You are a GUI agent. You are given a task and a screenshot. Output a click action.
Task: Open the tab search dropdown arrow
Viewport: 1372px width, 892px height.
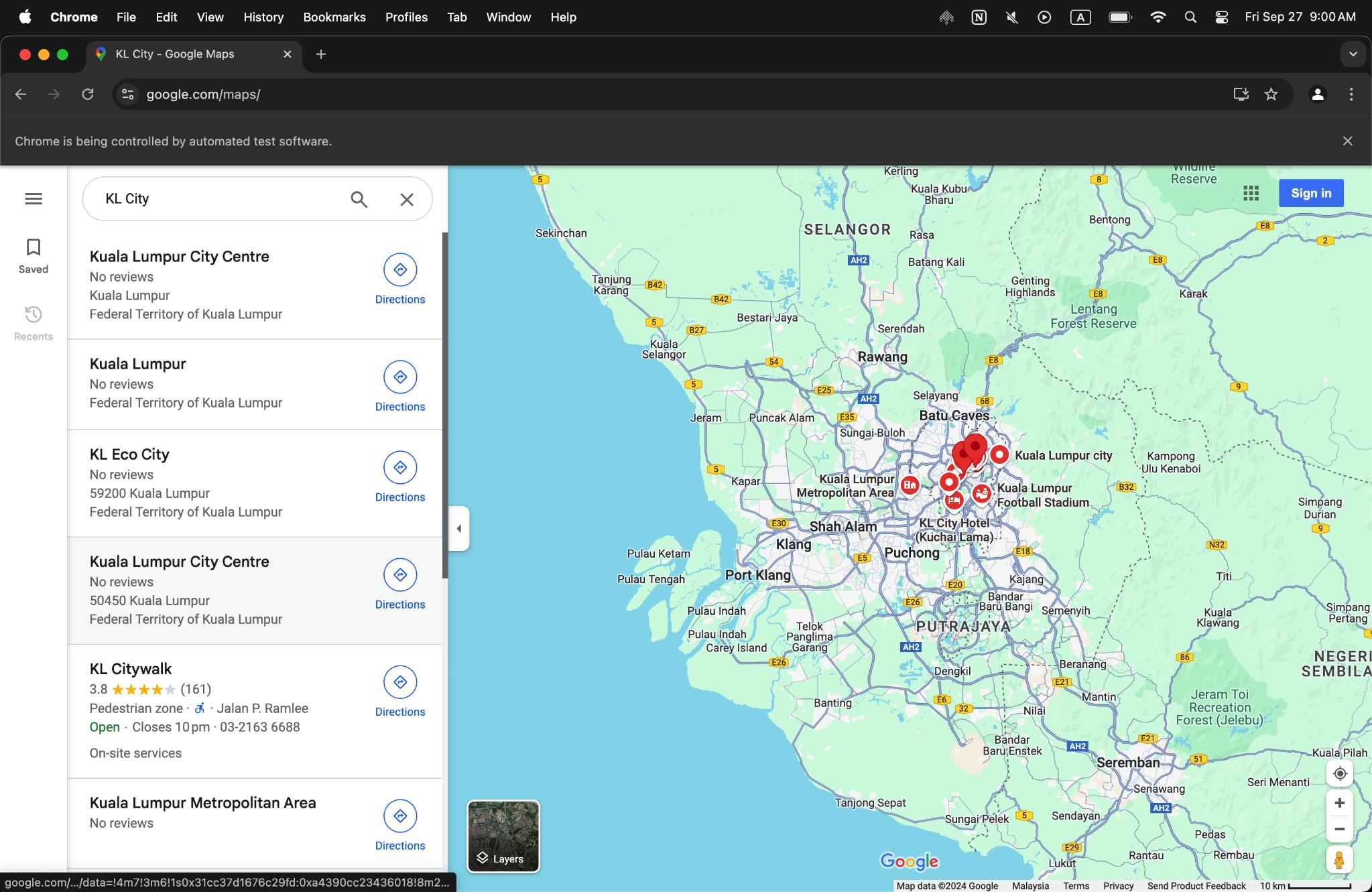pos(1353,54)
